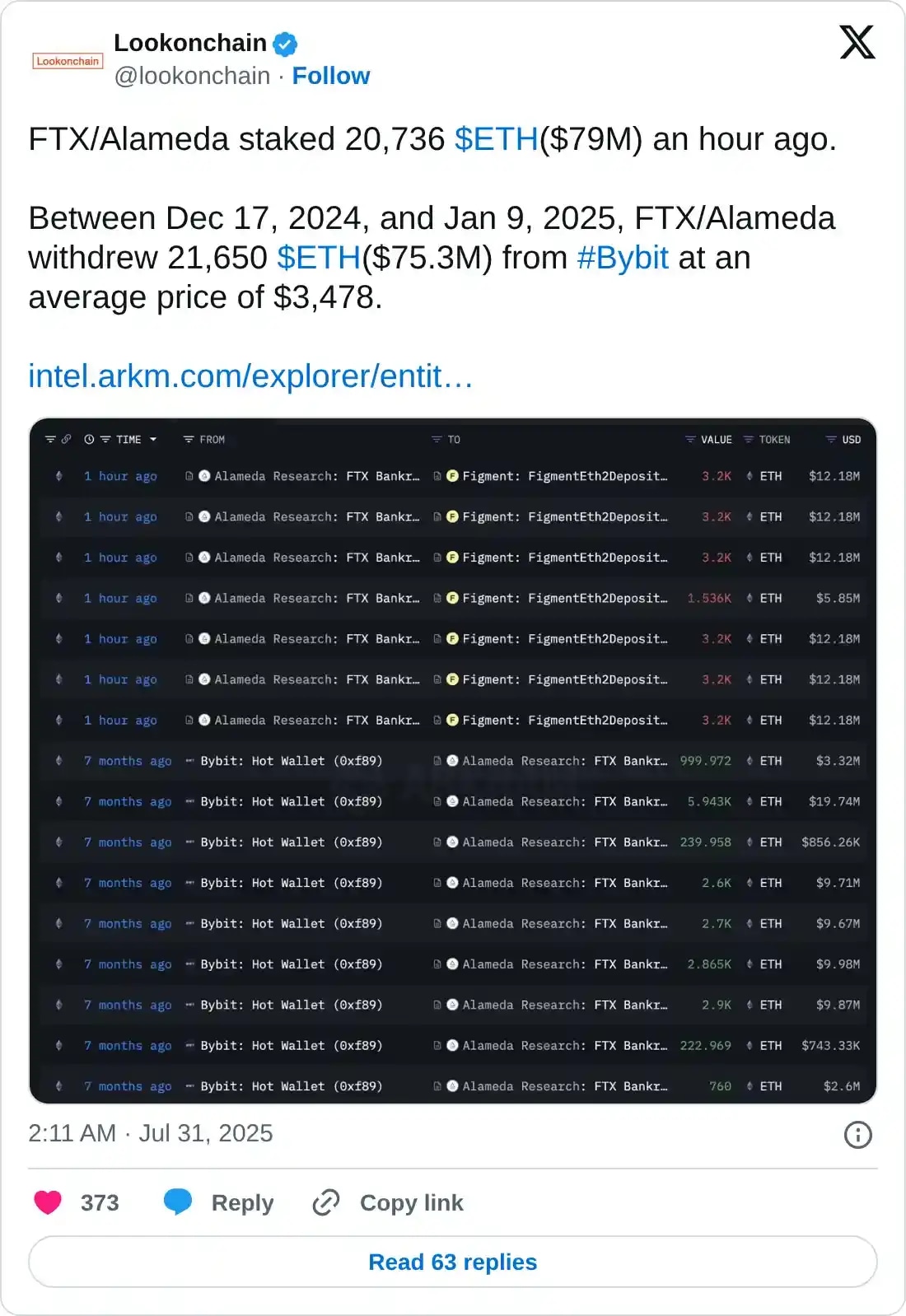Open the filter control on the FROM column
906x1316 pixels.
pyautogui.click(x=188, y=439)
